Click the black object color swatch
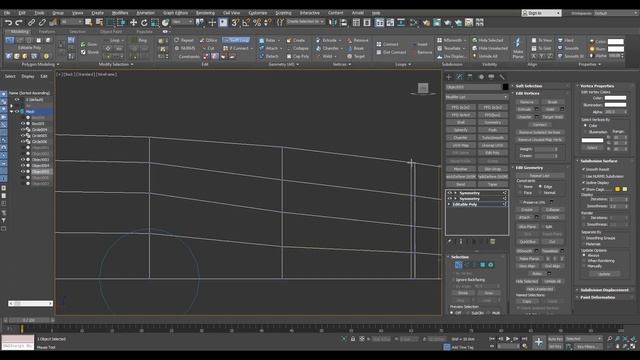The height and width of the screenshot is (360, 640). pyautogui.click(x=505, y=87)
